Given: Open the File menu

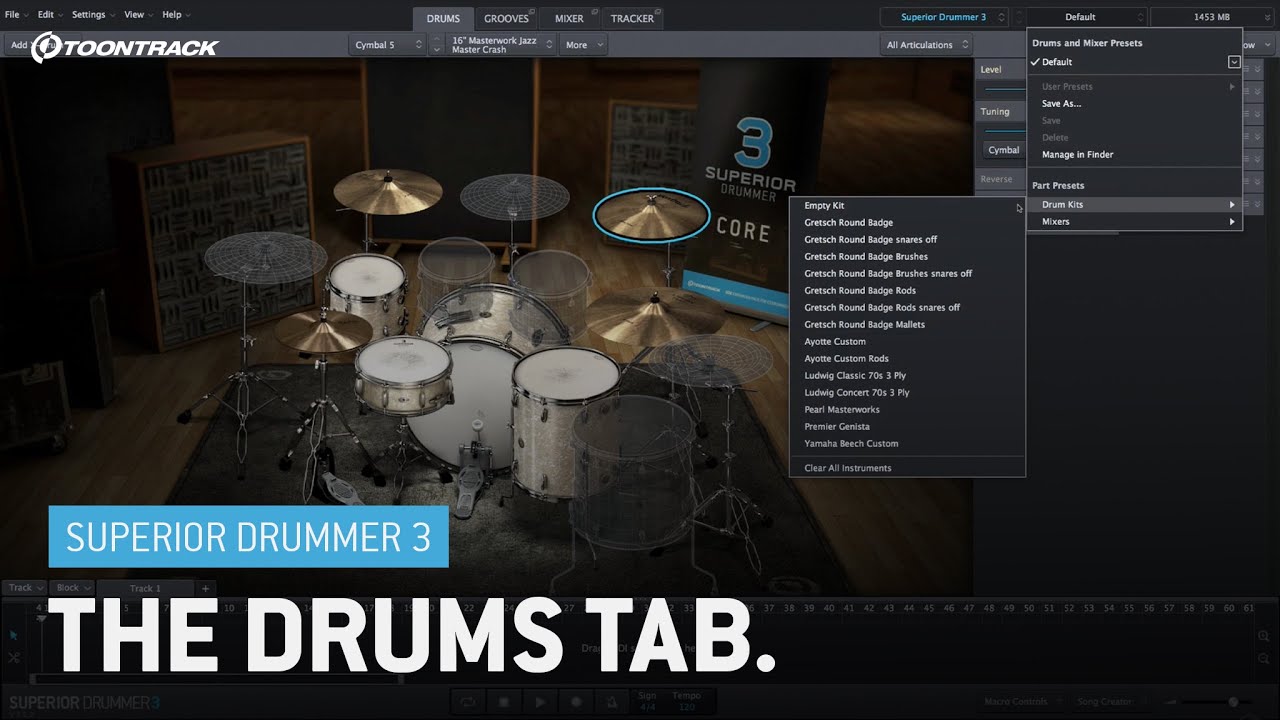Looking at the screenshot, I should click(16, 15).
